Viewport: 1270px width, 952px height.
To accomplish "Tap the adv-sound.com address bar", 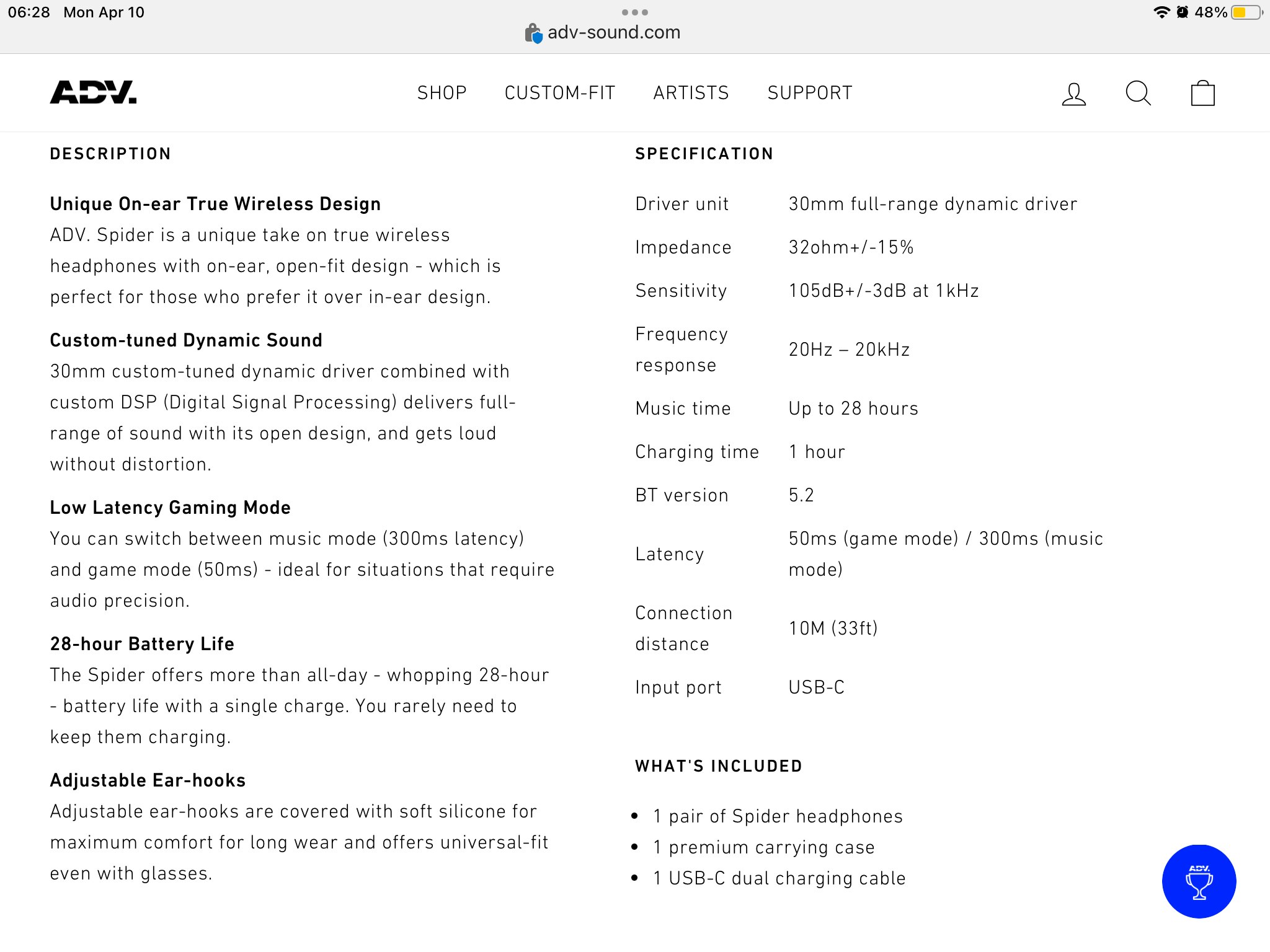I will click(x=614, y=32).
